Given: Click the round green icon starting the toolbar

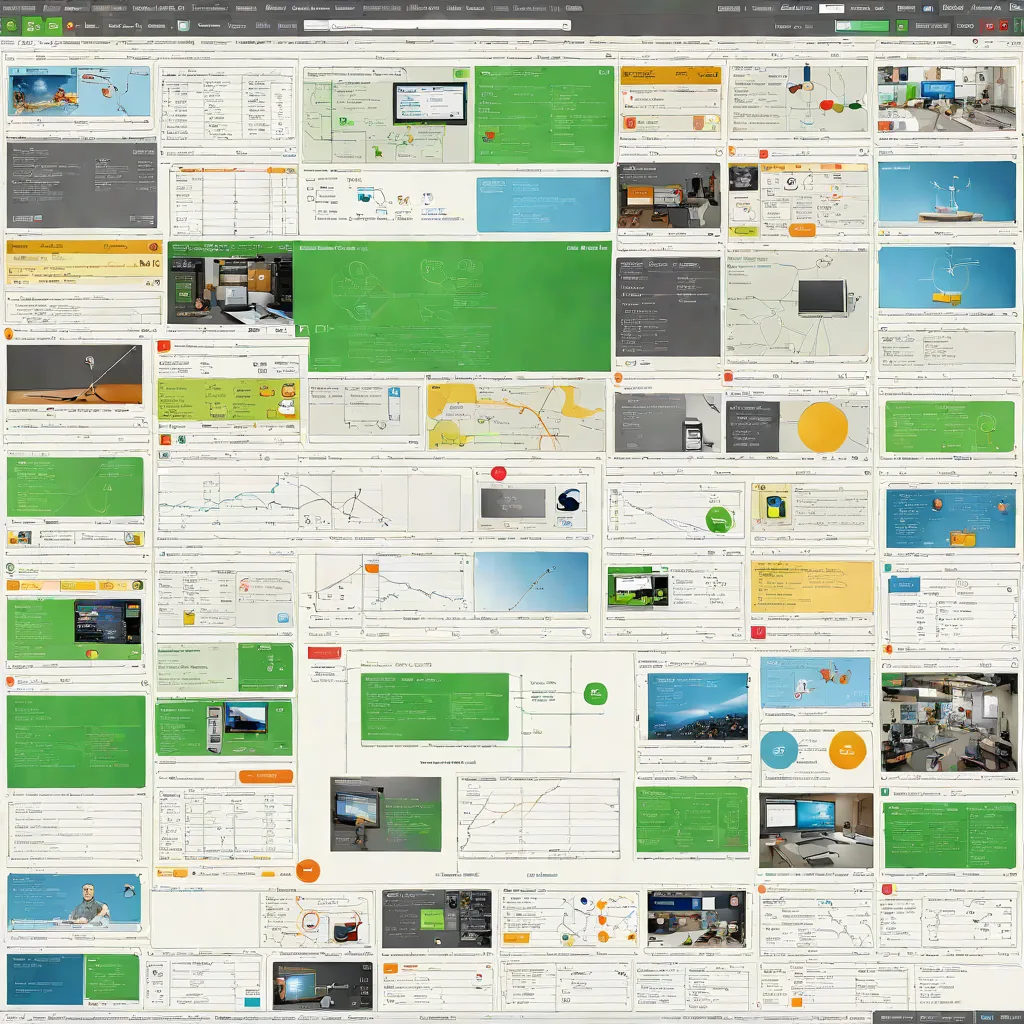Looking at the screenshot, I should point(10,26).
